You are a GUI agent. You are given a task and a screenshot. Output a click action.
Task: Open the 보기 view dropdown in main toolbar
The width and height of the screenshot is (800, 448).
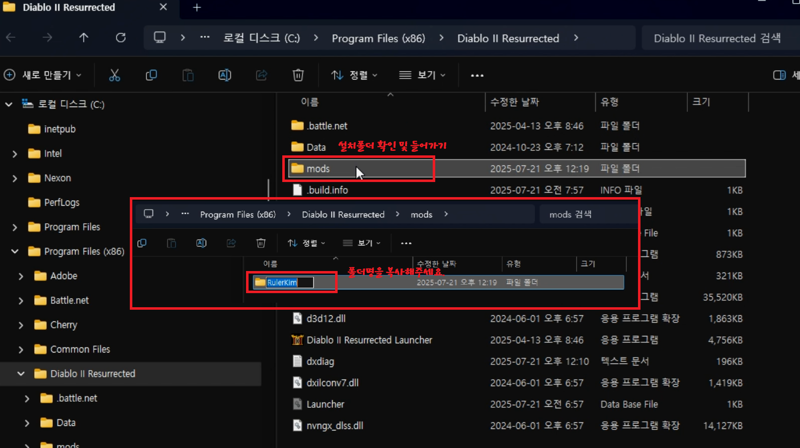(422, 76)
